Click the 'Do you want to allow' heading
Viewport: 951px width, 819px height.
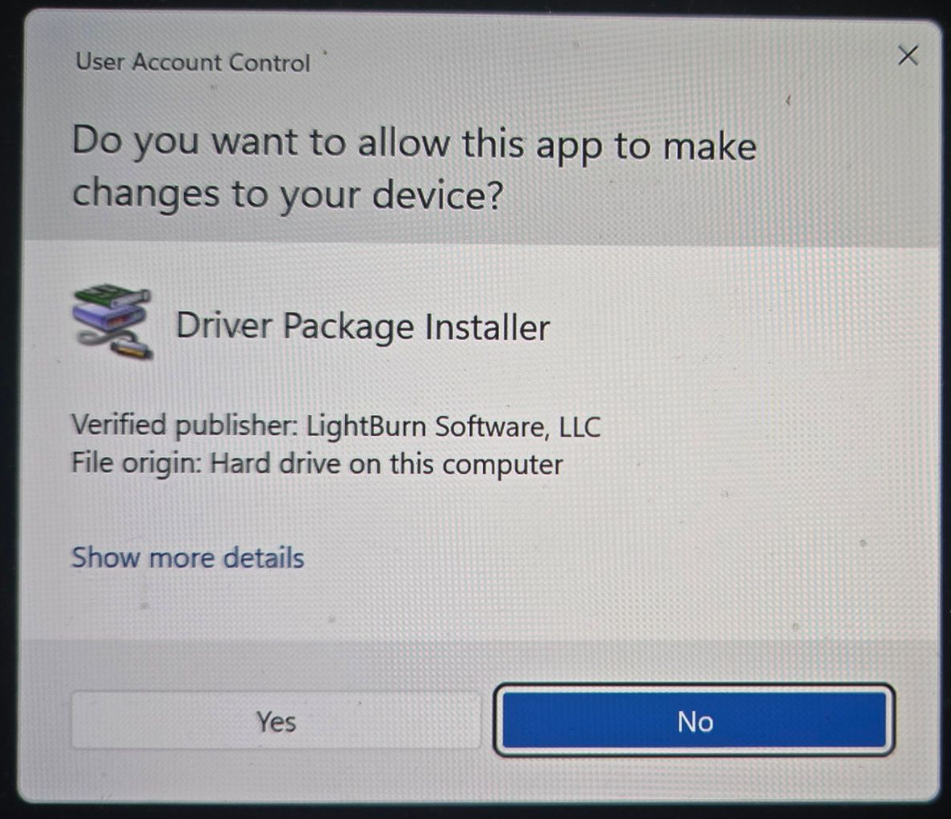coord(414,144)
